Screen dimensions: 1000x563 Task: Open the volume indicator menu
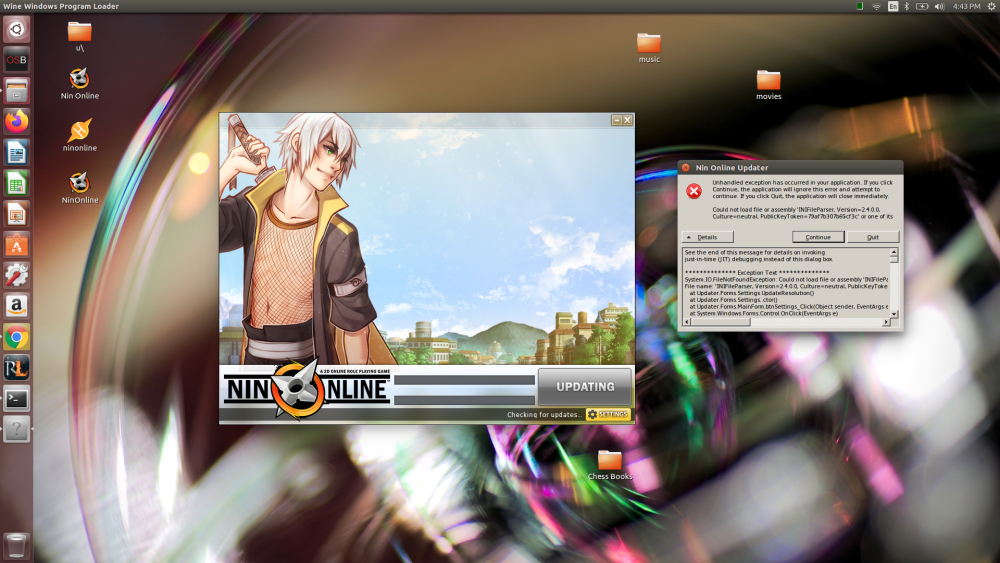click(x=939, y=6)
